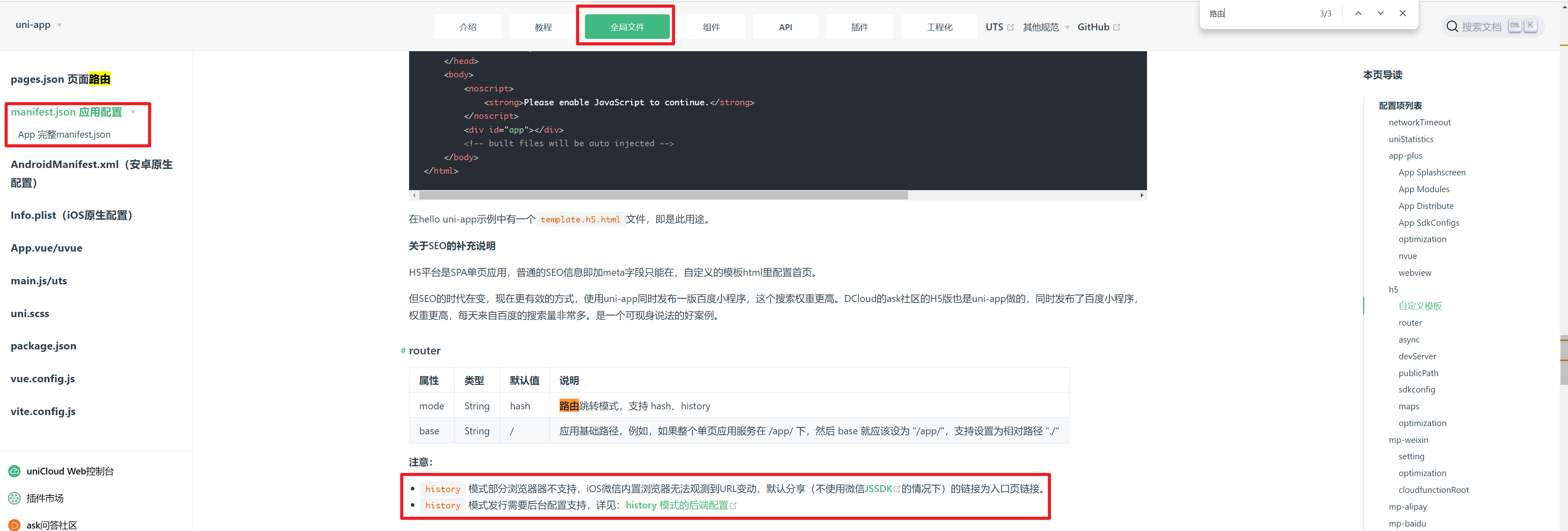Click the router heading anchor hash
The height and width of the screenshot is (531, 1568).
click(403, 351)
